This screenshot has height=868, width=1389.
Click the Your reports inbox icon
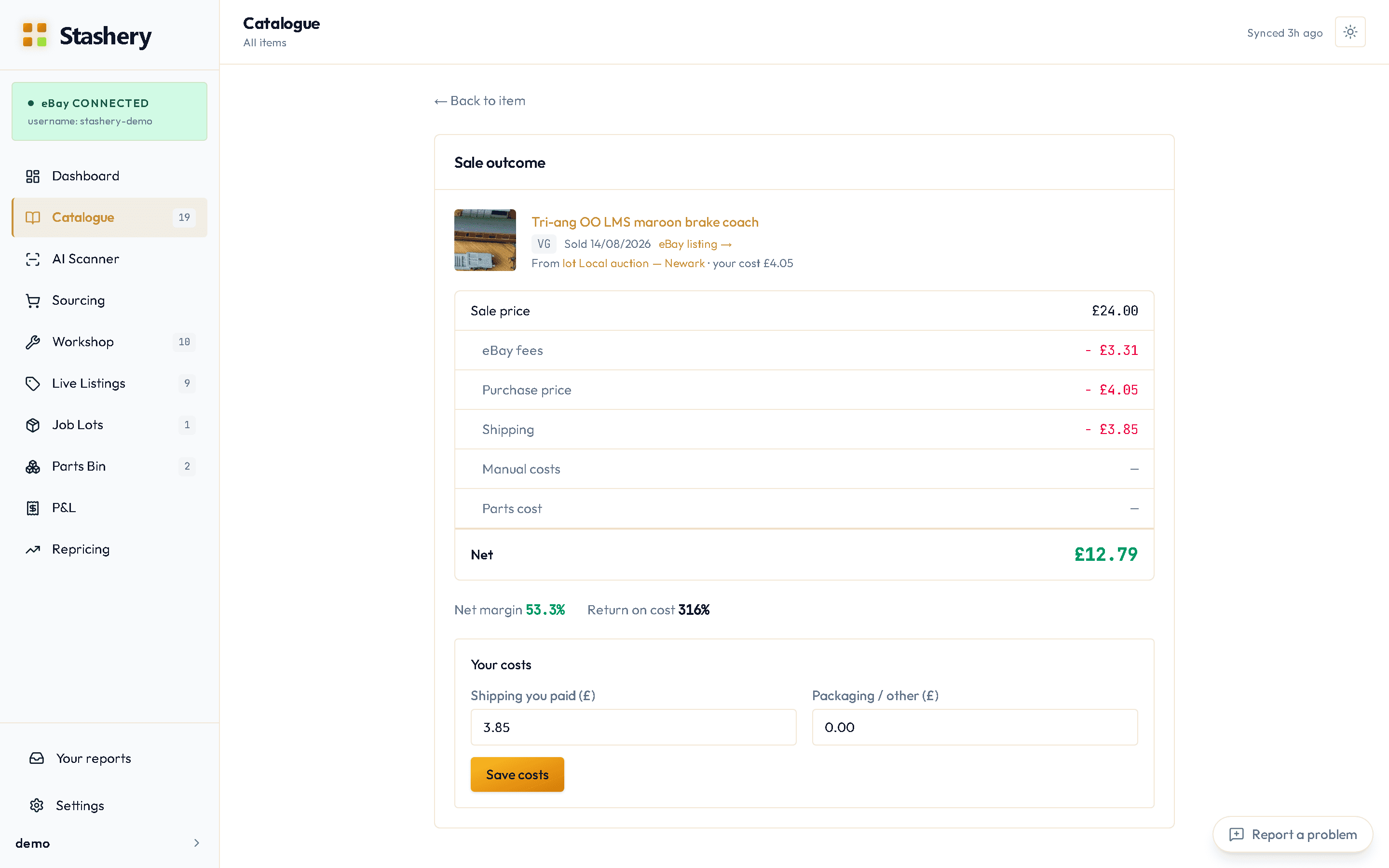coord(37,759)
